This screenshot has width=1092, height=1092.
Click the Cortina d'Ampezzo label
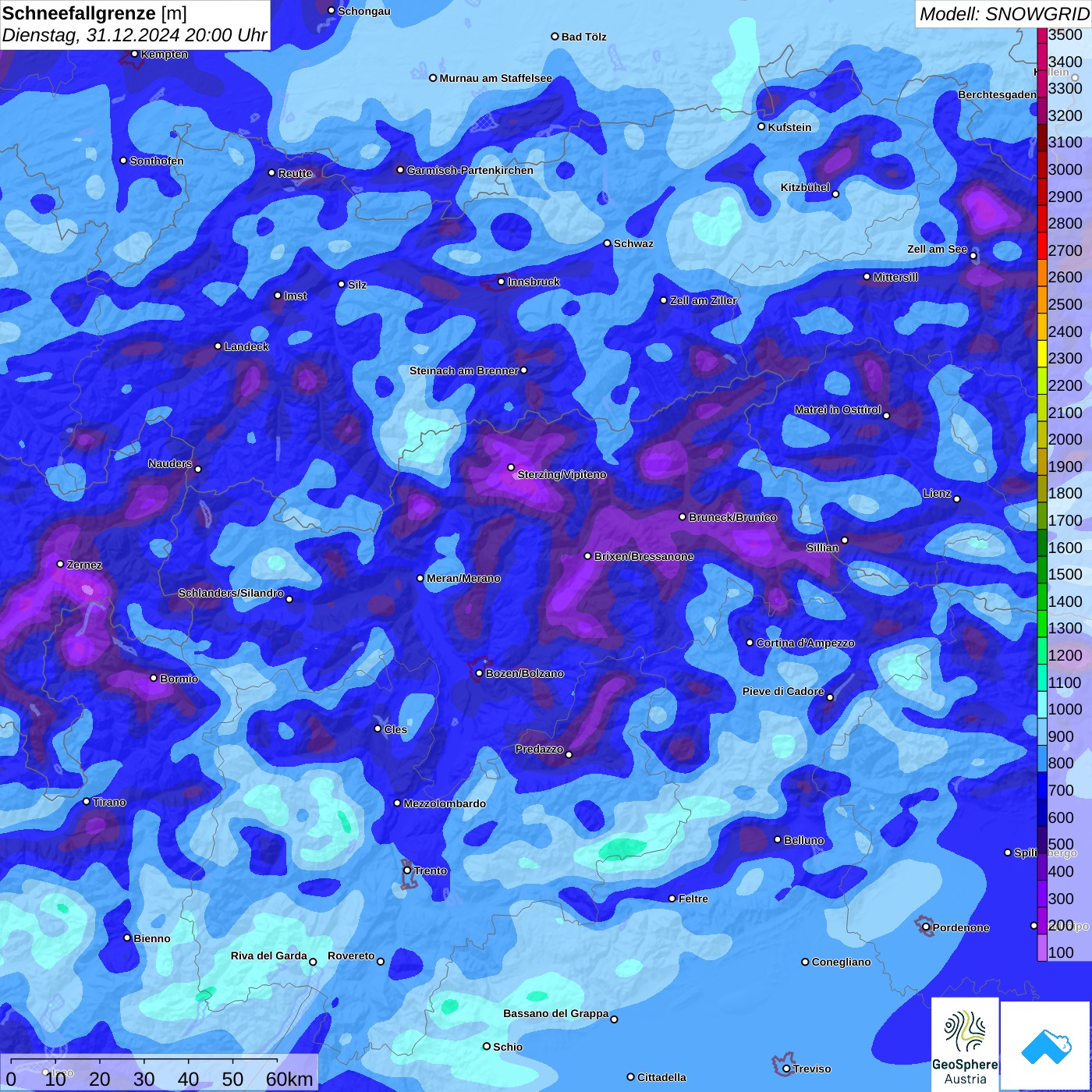click(x=805, y=643)
